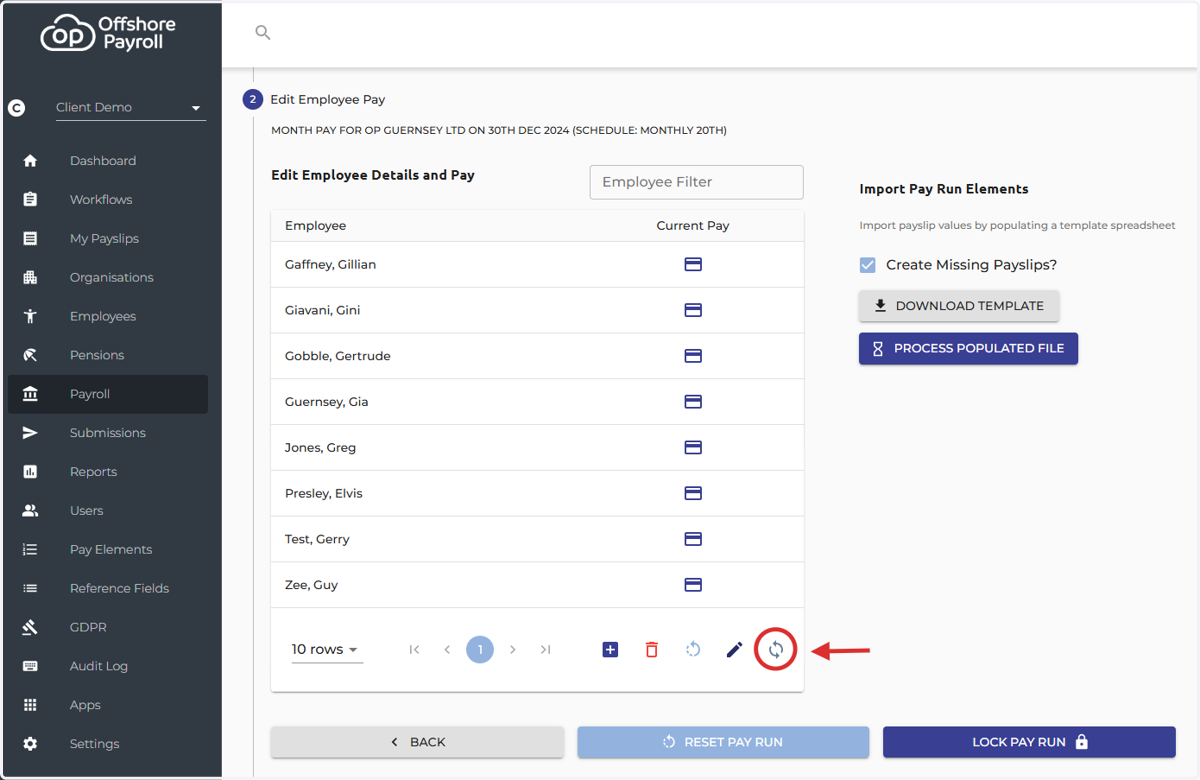Select page 1 in pagination
This screenshot has height=780, width=1200.
(480, 650)
